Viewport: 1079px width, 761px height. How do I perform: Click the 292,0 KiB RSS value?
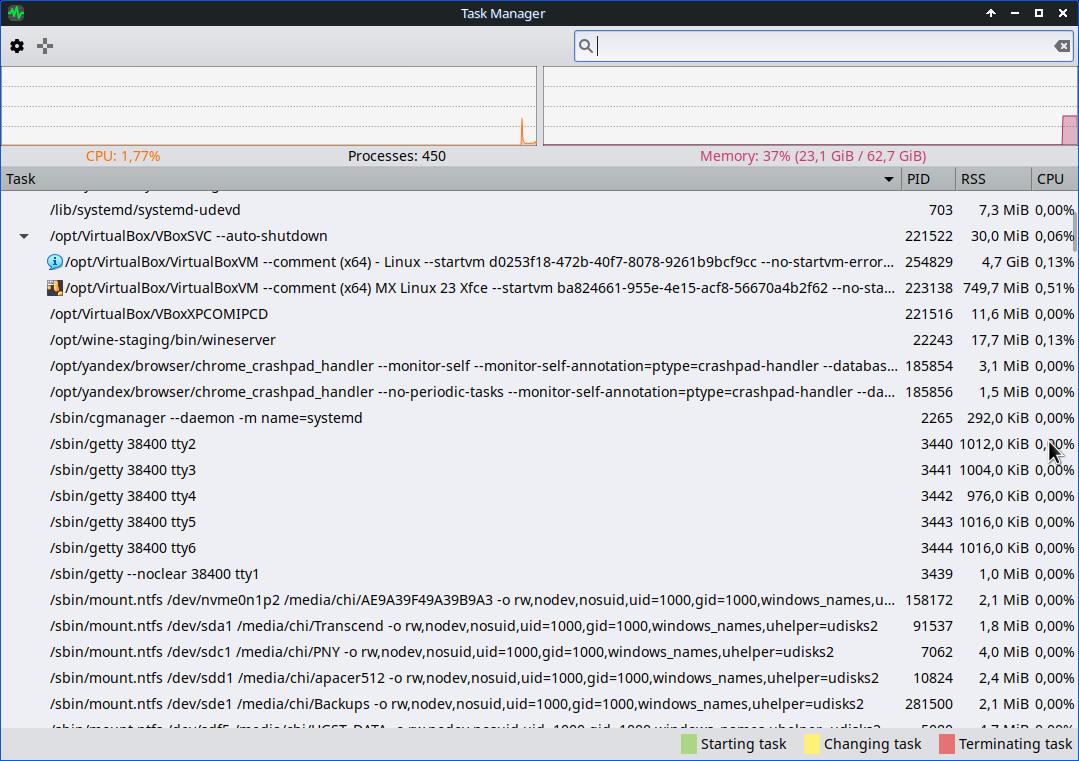coord(996,418)
